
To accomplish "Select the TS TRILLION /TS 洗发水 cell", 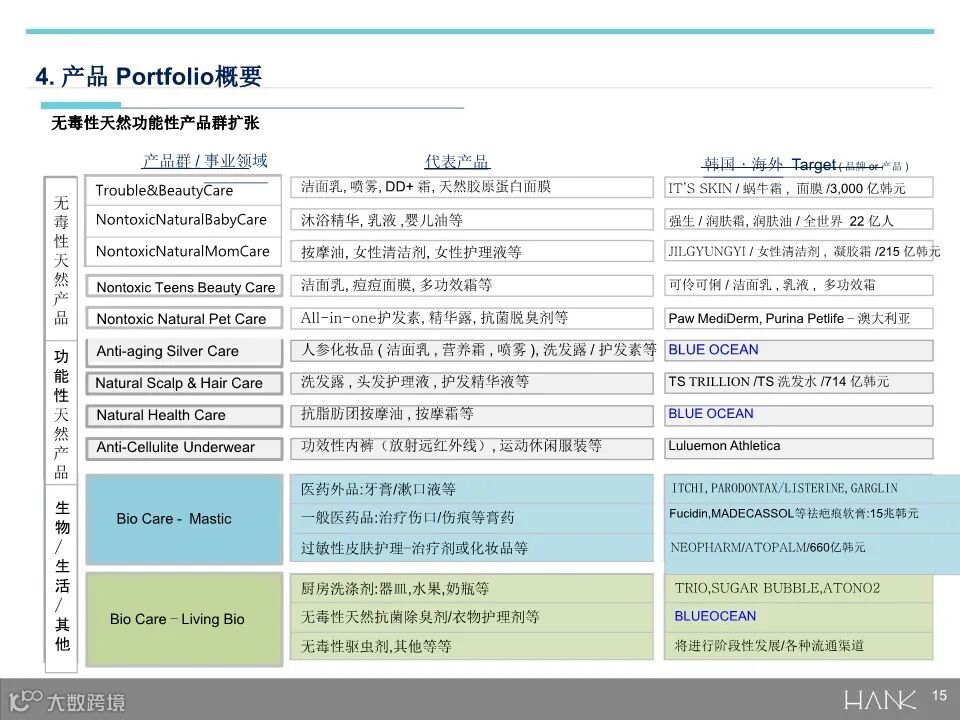I will [x=798, y=382].
